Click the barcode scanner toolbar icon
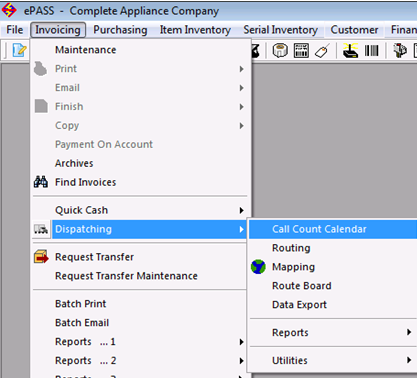Screen dimensions: 417x378 tap(350, 51)
